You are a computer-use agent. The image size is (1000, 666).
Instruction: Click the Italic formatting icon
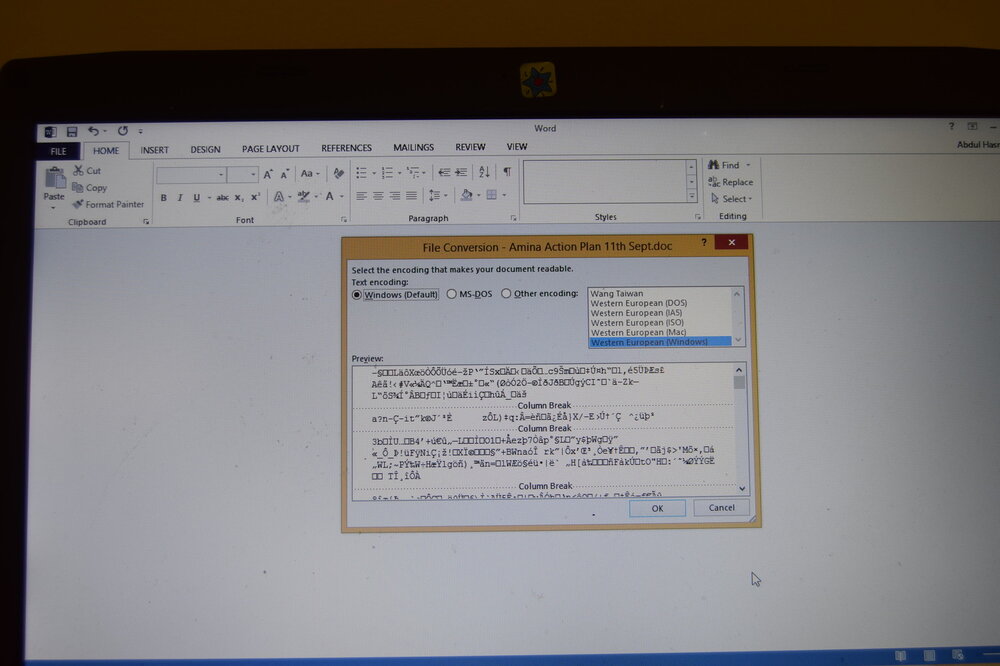pyautogui.click(x=180, y=198)
